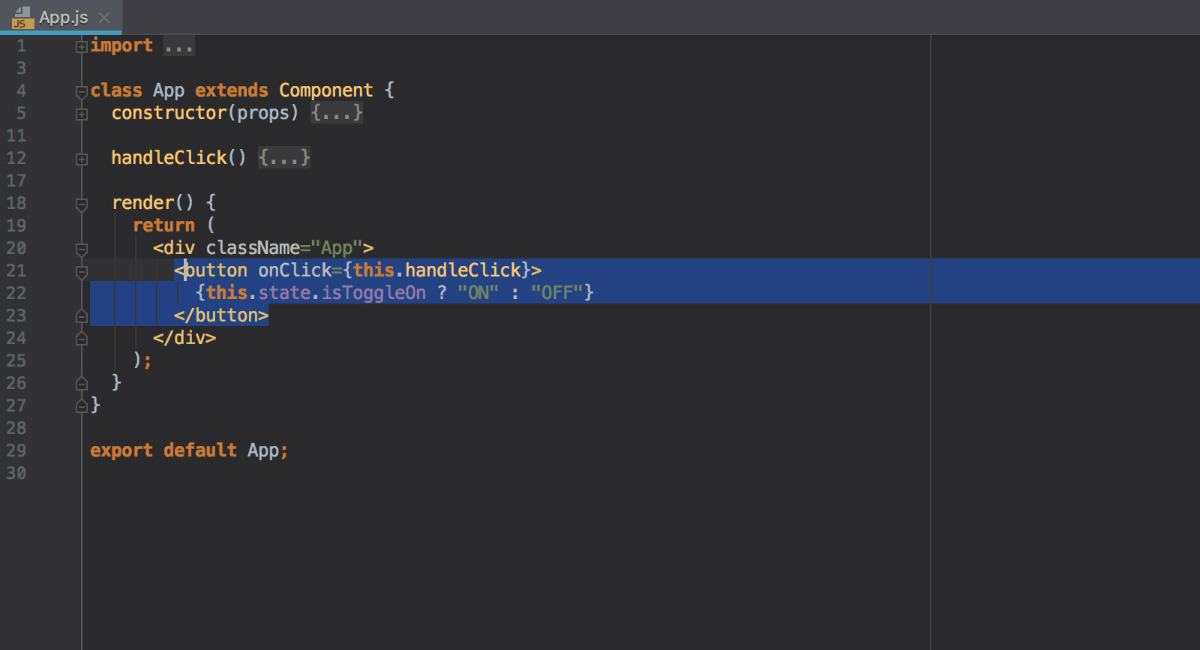This screenshot has width=1200, height=650.
Task: Collapse the render method using its fold marker
Action: point(81,204)
